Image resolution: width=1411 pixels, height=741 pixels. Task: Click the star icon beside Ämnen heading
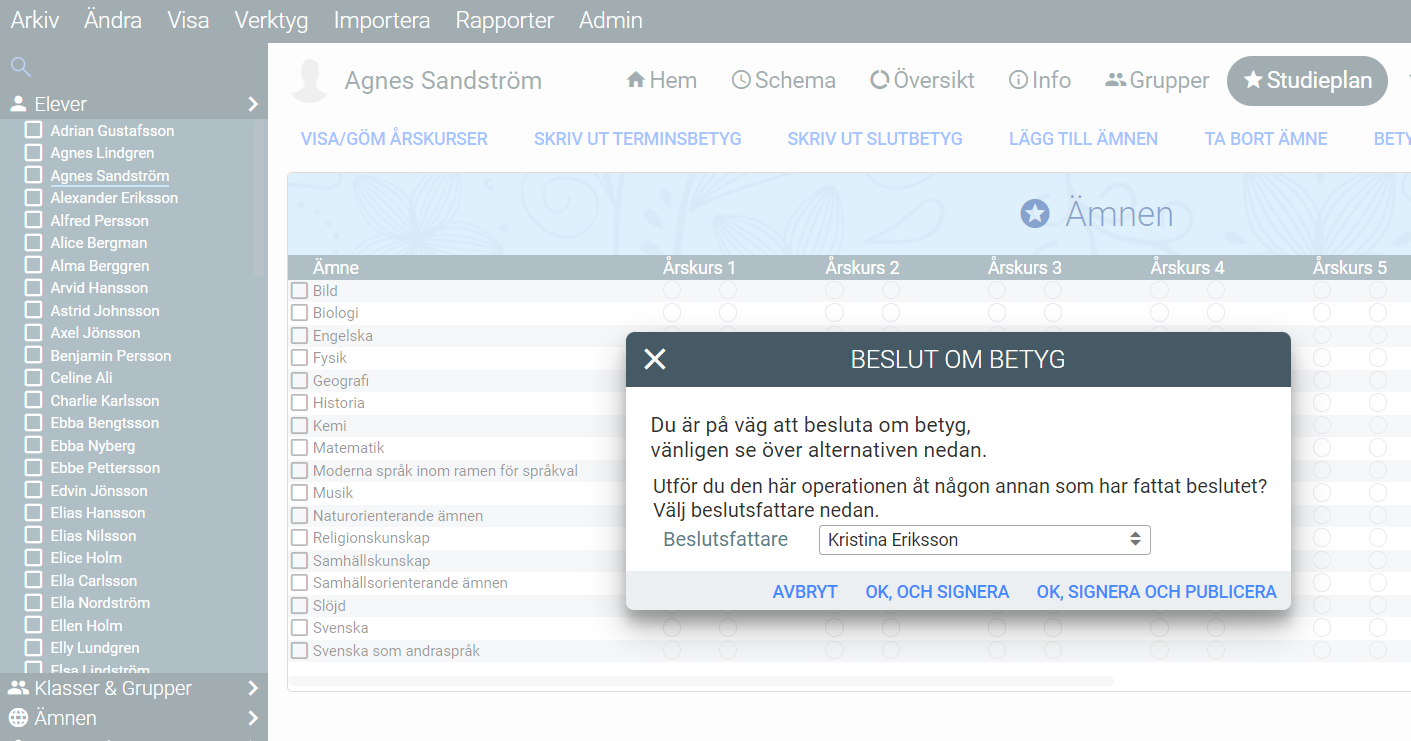[1035, 213]
